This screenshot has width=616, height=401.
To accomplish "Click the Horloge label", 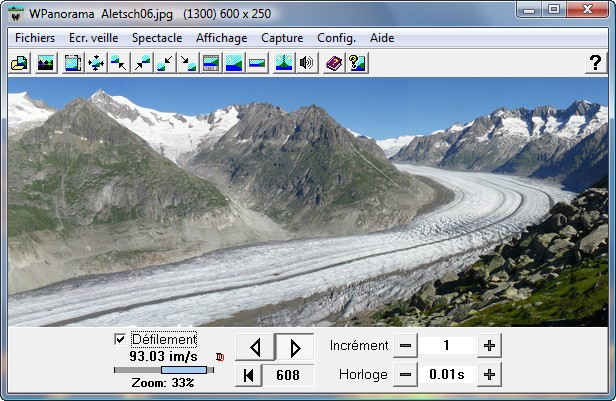I will click(x=363, y=375).
